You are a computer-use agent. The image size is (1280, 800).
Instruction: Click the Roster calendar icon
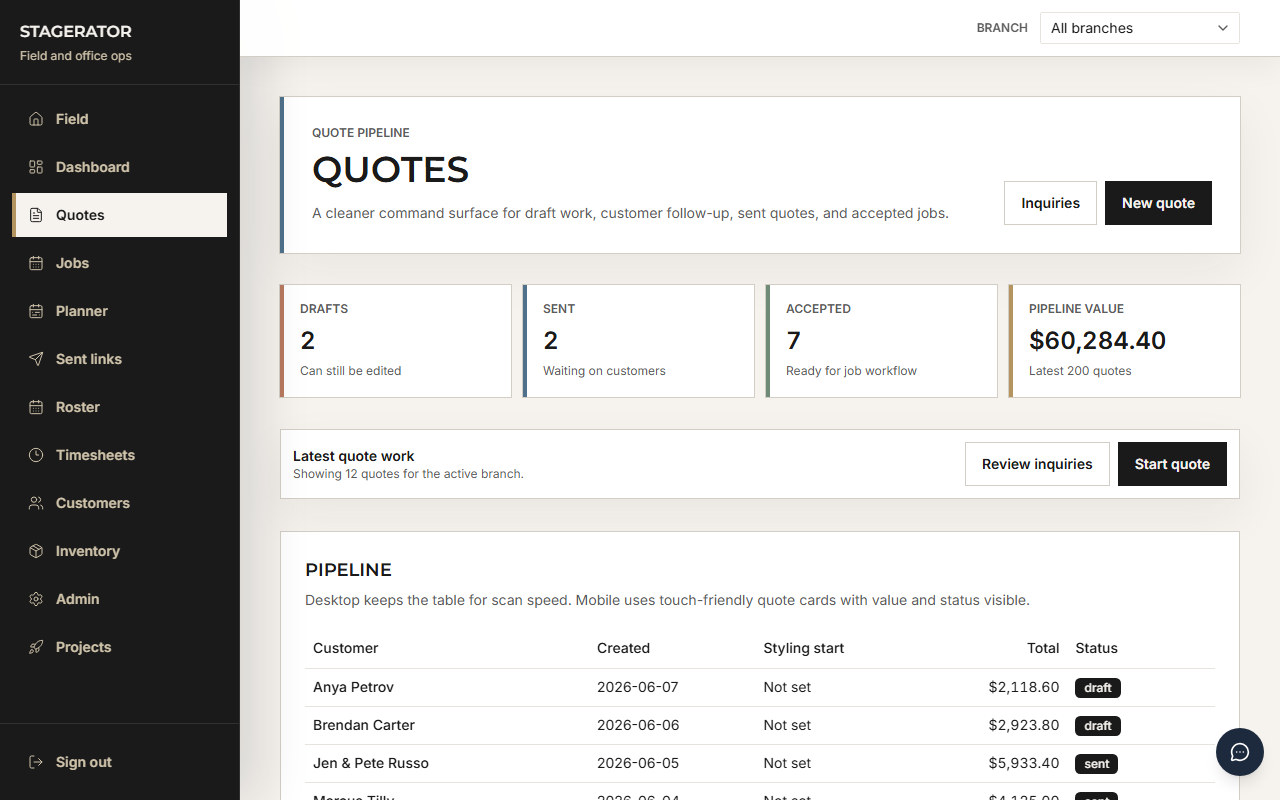[36, 407]
